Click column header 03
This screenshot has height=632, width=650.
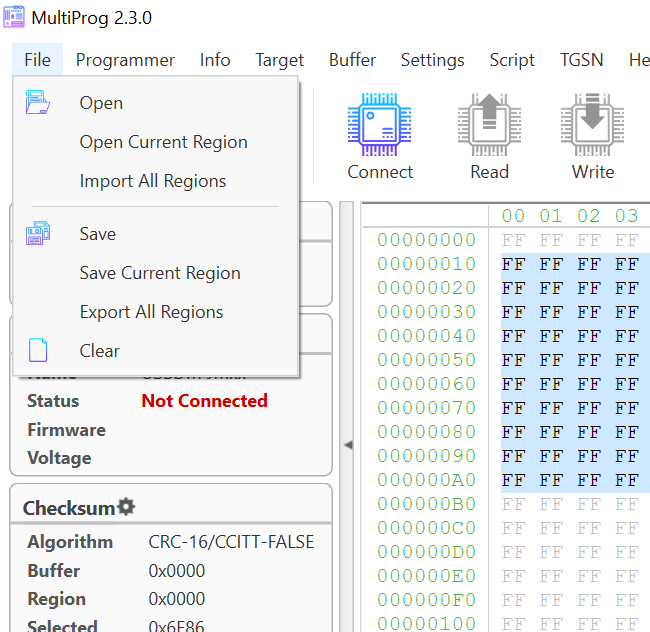coord(626,216)
